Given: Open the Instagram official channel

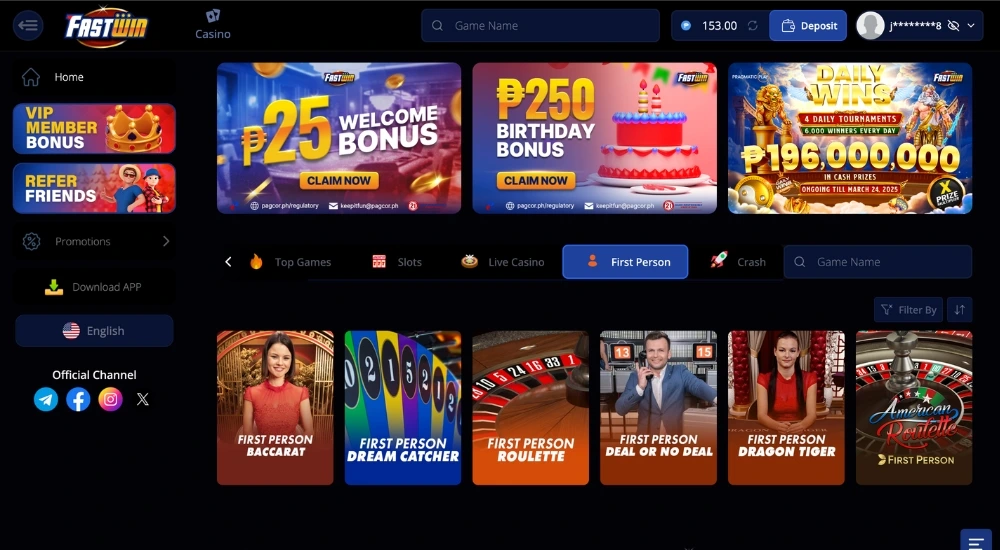Looking at the screenshot, I should (x=110, y=399).
